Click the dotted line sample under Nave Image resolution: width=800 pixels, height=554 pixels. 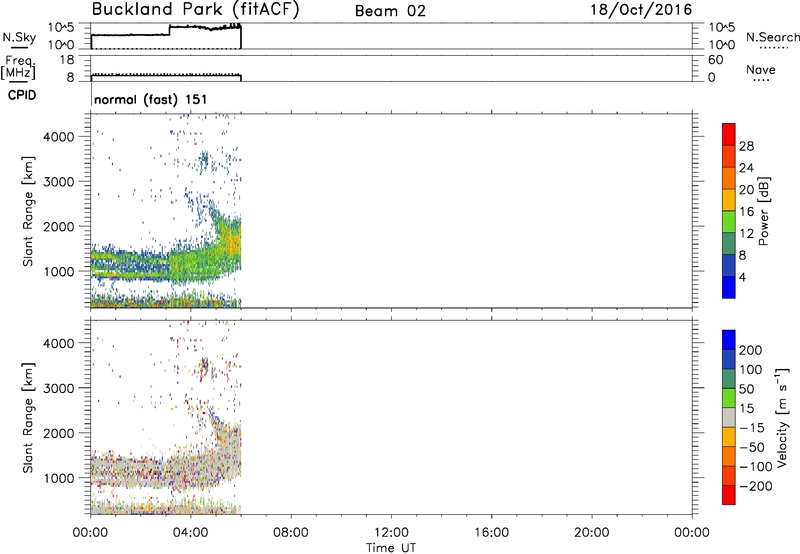click(761, 81)
